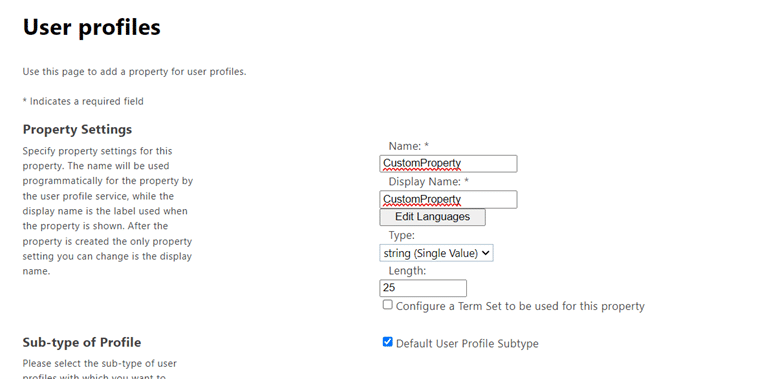The image size is (765, 379).
Task: Click the Sub-type of Profile heading
Action: [82, 342]
